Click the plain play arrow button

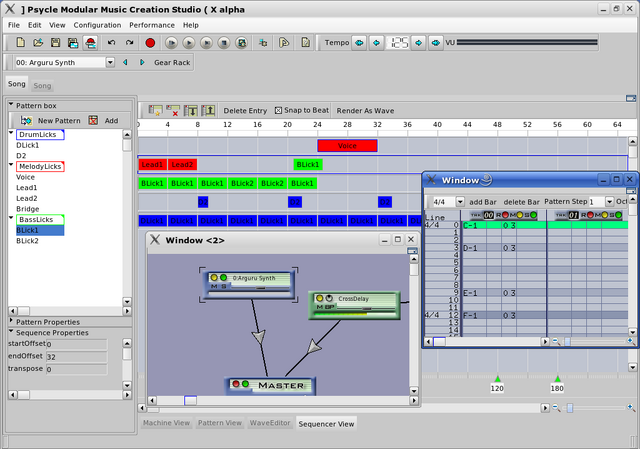pyautogui.click(x=189, y=42)
